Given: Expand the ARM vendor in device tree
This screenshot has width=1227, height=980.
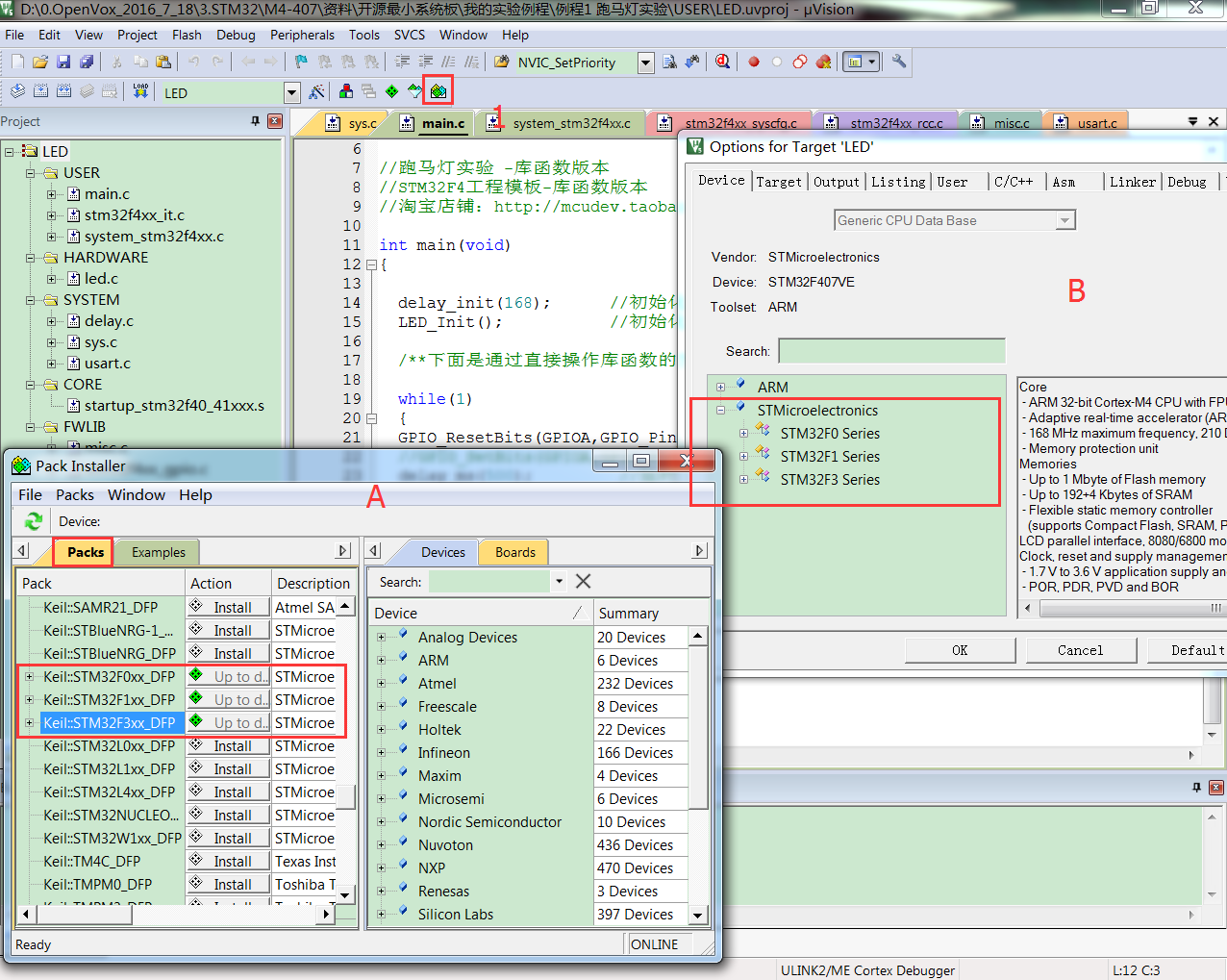Looking at the screenshot, I should 720,388.
